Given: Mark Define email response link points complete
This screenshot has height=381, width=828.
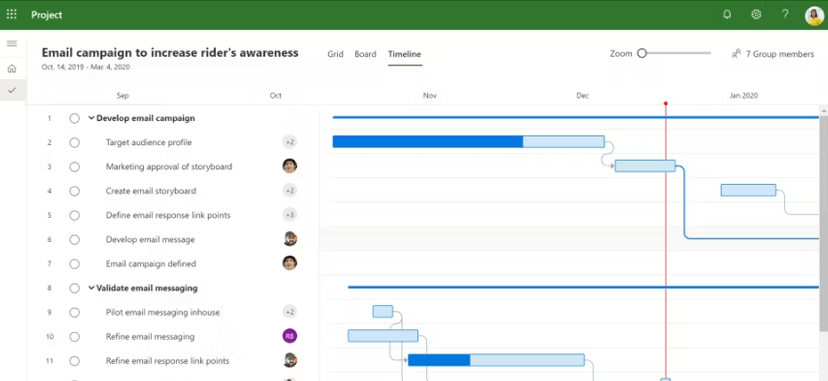Looking at the screenshot, I should tap(74, 215).
